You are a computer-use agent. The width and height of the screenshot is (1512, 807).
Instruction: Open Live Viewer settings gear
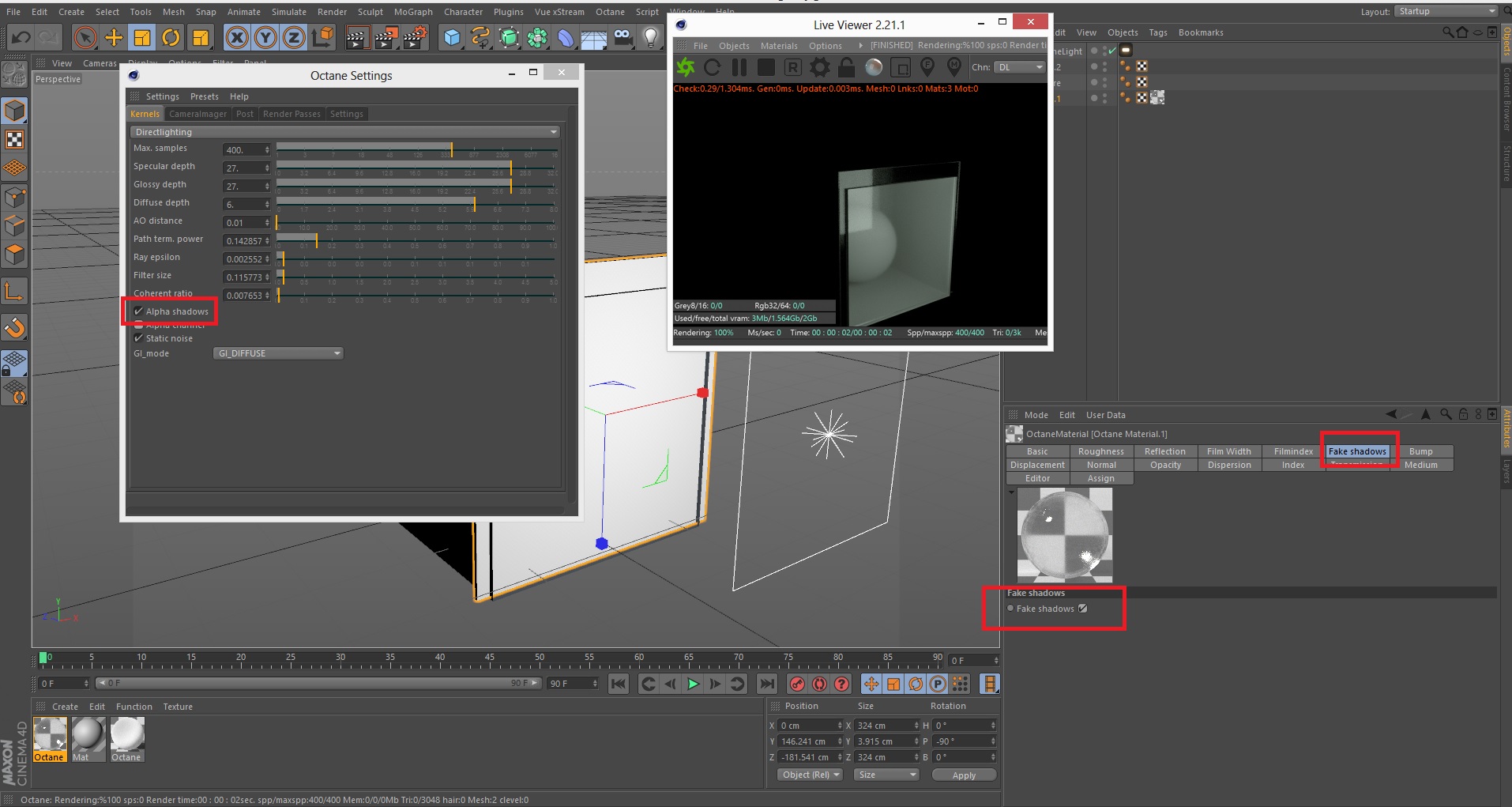(x=820, y=67)
